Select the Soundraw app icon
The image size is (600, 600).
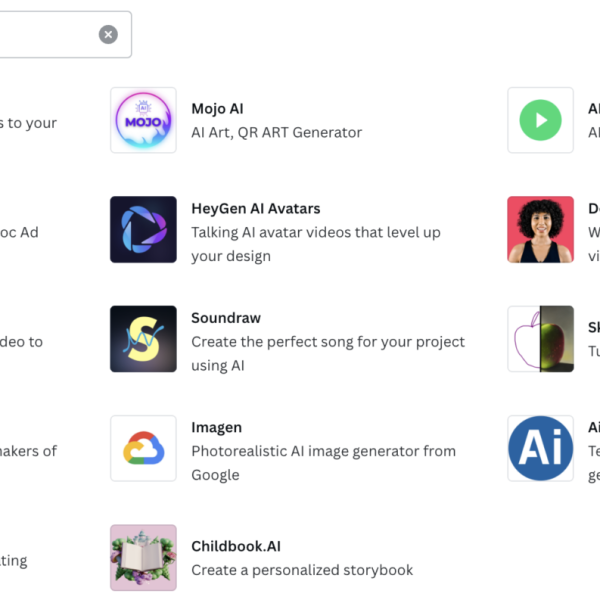(143, 339)
